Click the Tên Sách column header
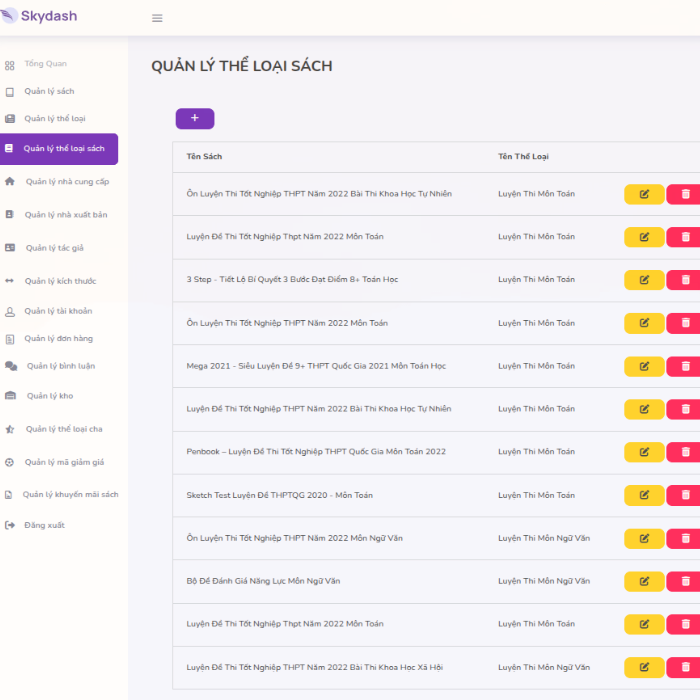Viewport: 700px width, 700px height. pos(204,157)
